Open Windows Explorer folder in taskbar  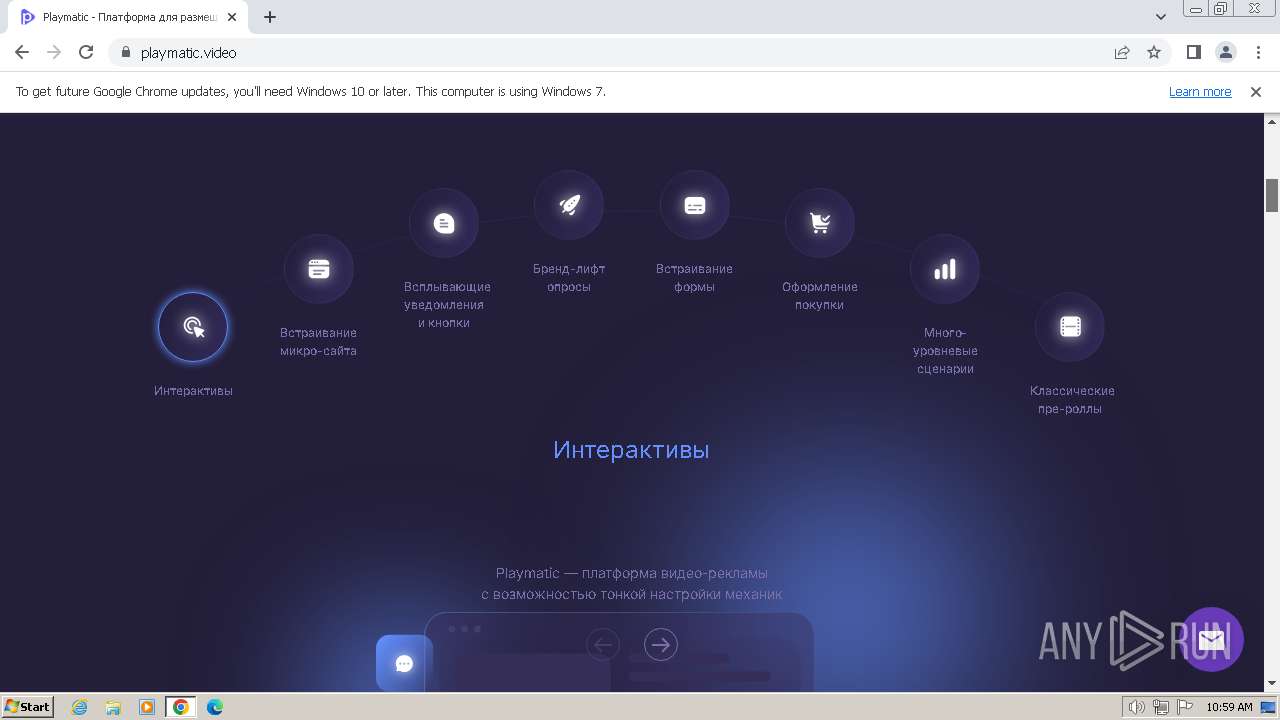pyautogui.click(x=113, y=707)
